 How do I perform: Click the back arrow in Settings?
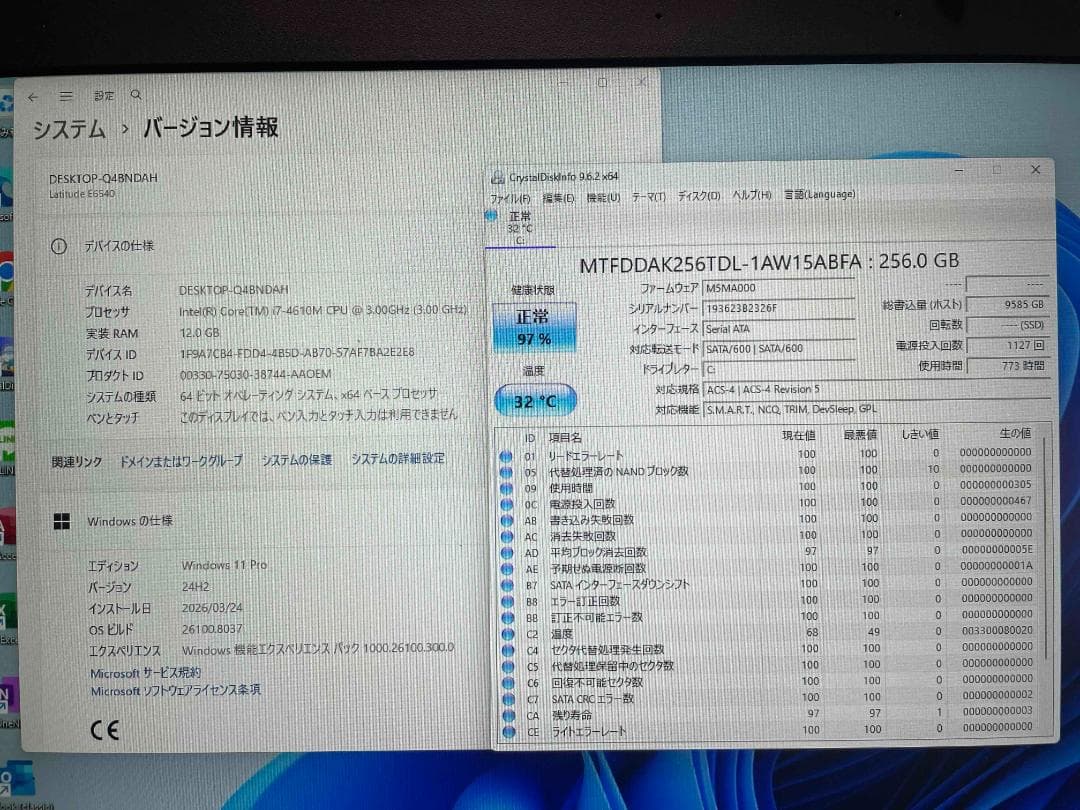pyautogui.click(x=31, y=95)
